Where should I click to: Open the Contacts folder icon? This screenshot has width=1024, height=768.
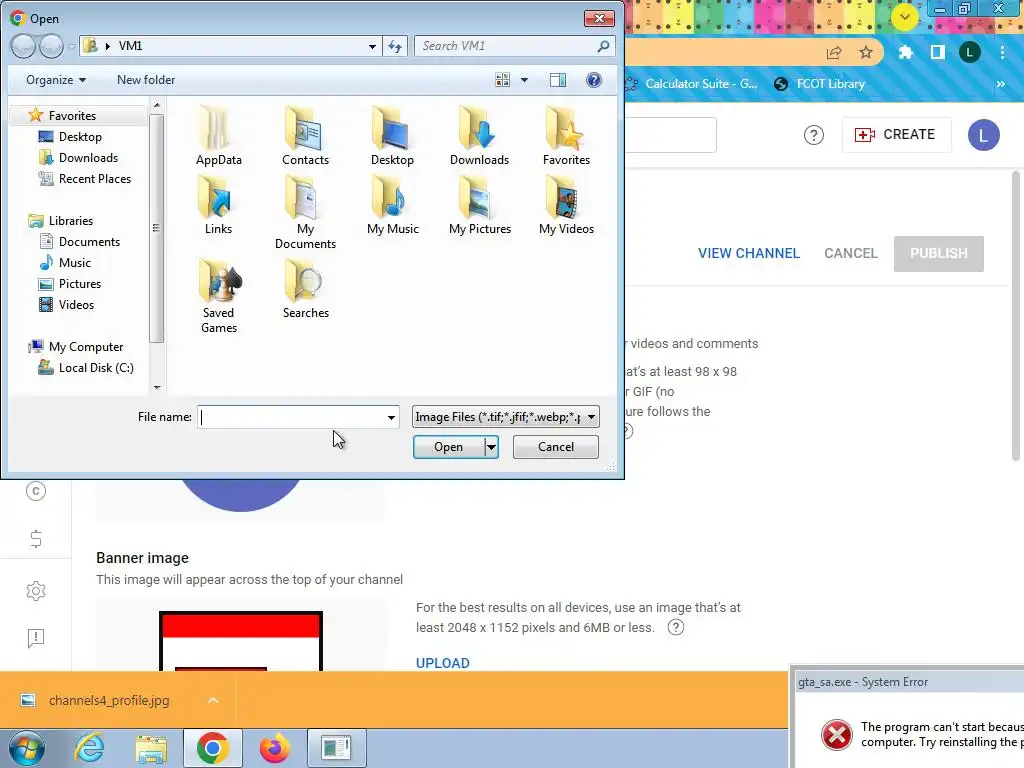pos(305,136)
